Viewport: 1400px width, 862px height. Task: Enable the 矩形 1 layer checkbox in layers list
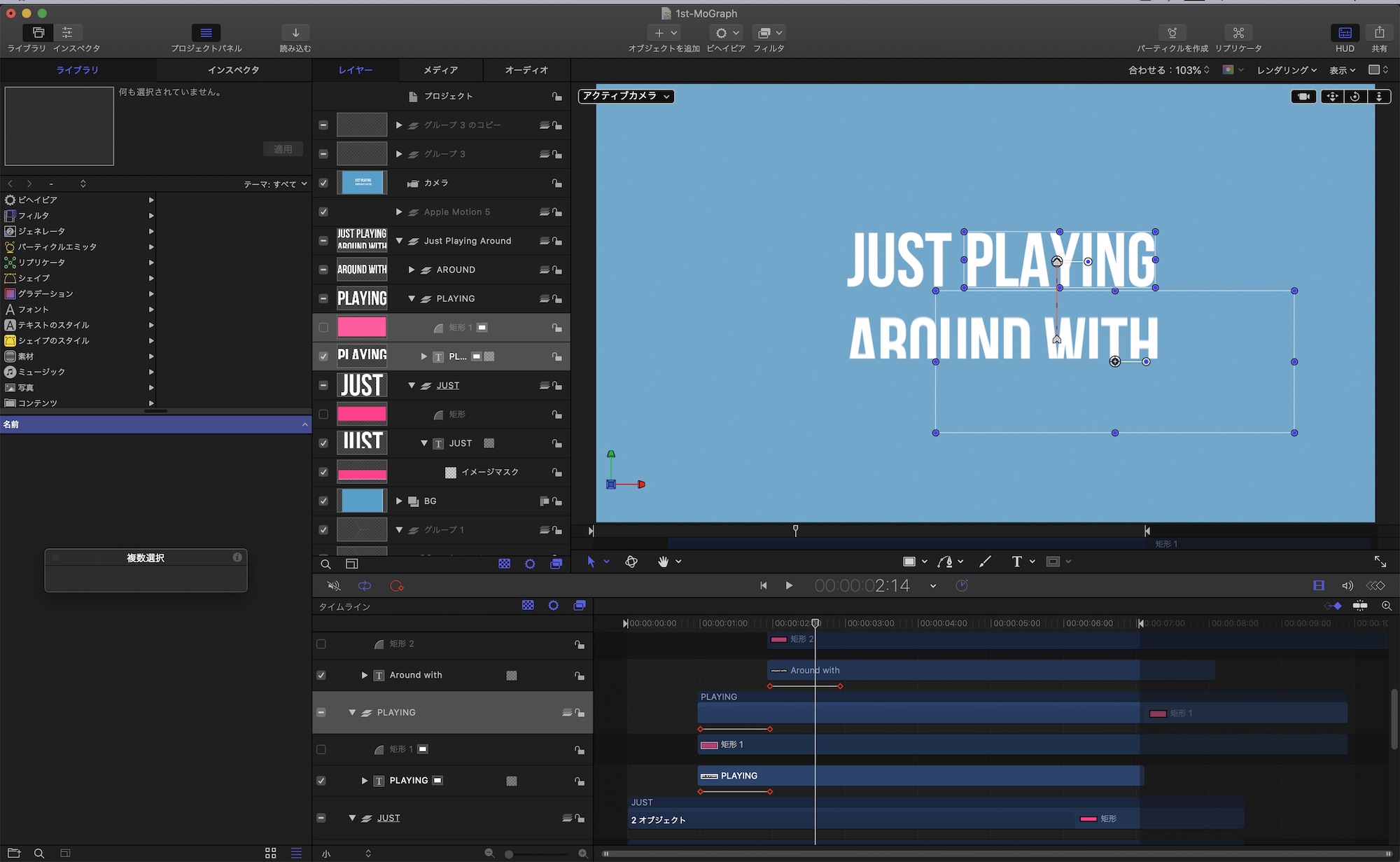[x=323, y=328]
